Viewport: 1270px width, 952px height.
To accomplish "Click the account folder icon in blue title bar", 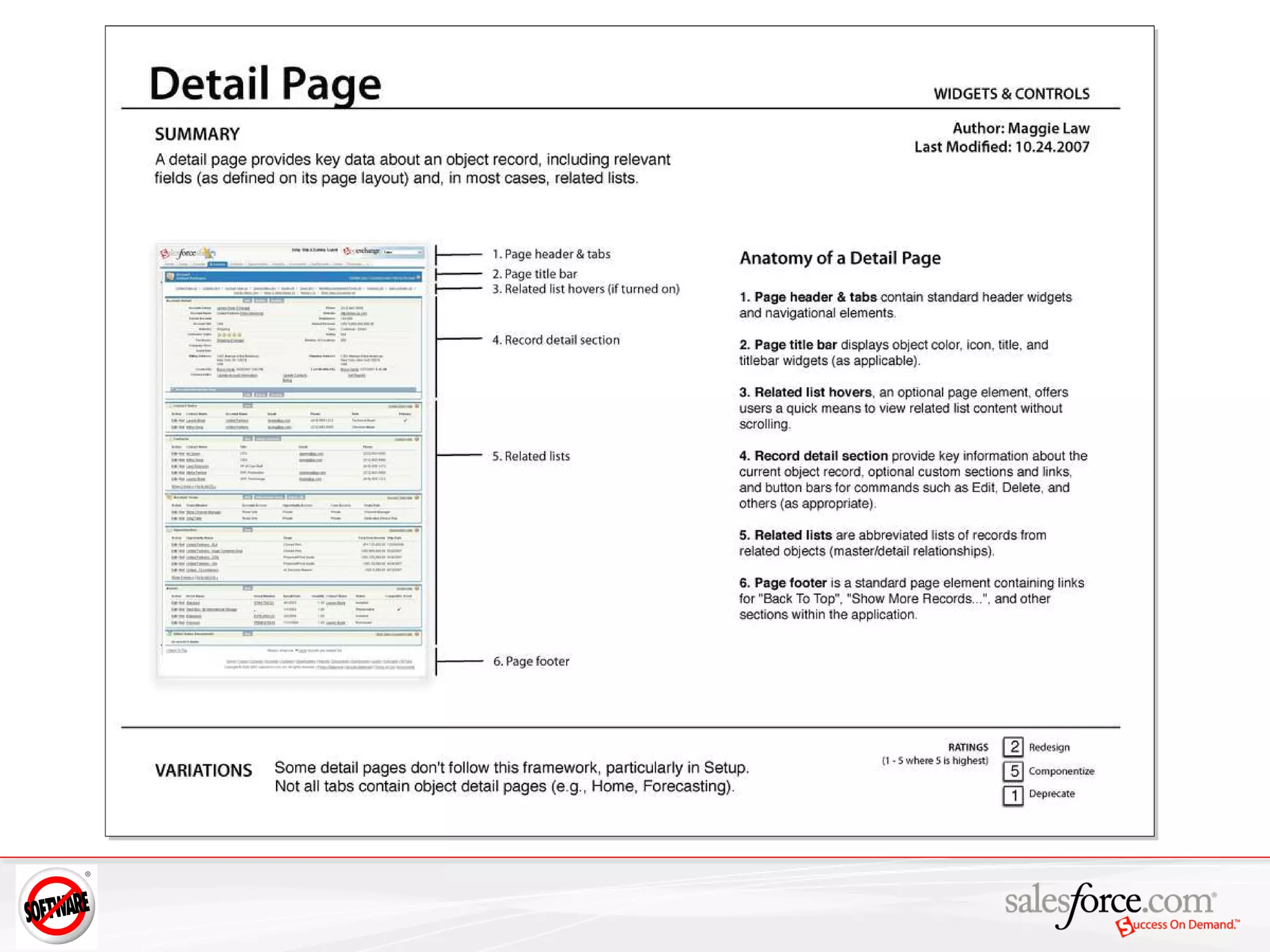I will tap(170, 276).
